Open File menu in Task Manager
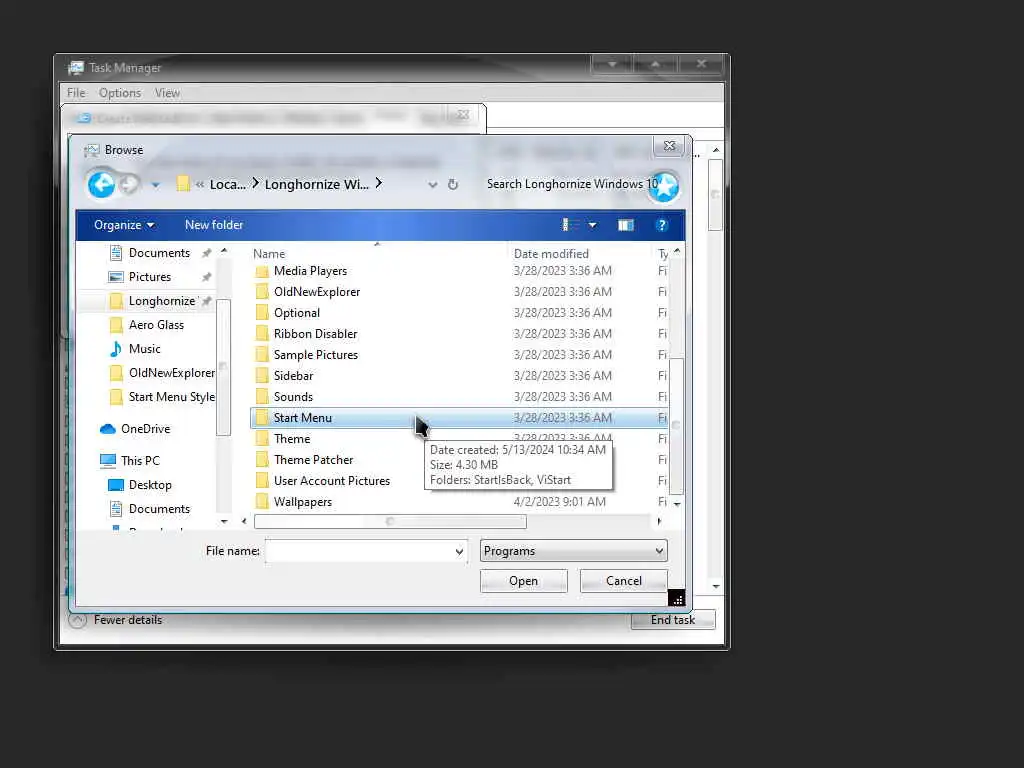 [76, 93]
